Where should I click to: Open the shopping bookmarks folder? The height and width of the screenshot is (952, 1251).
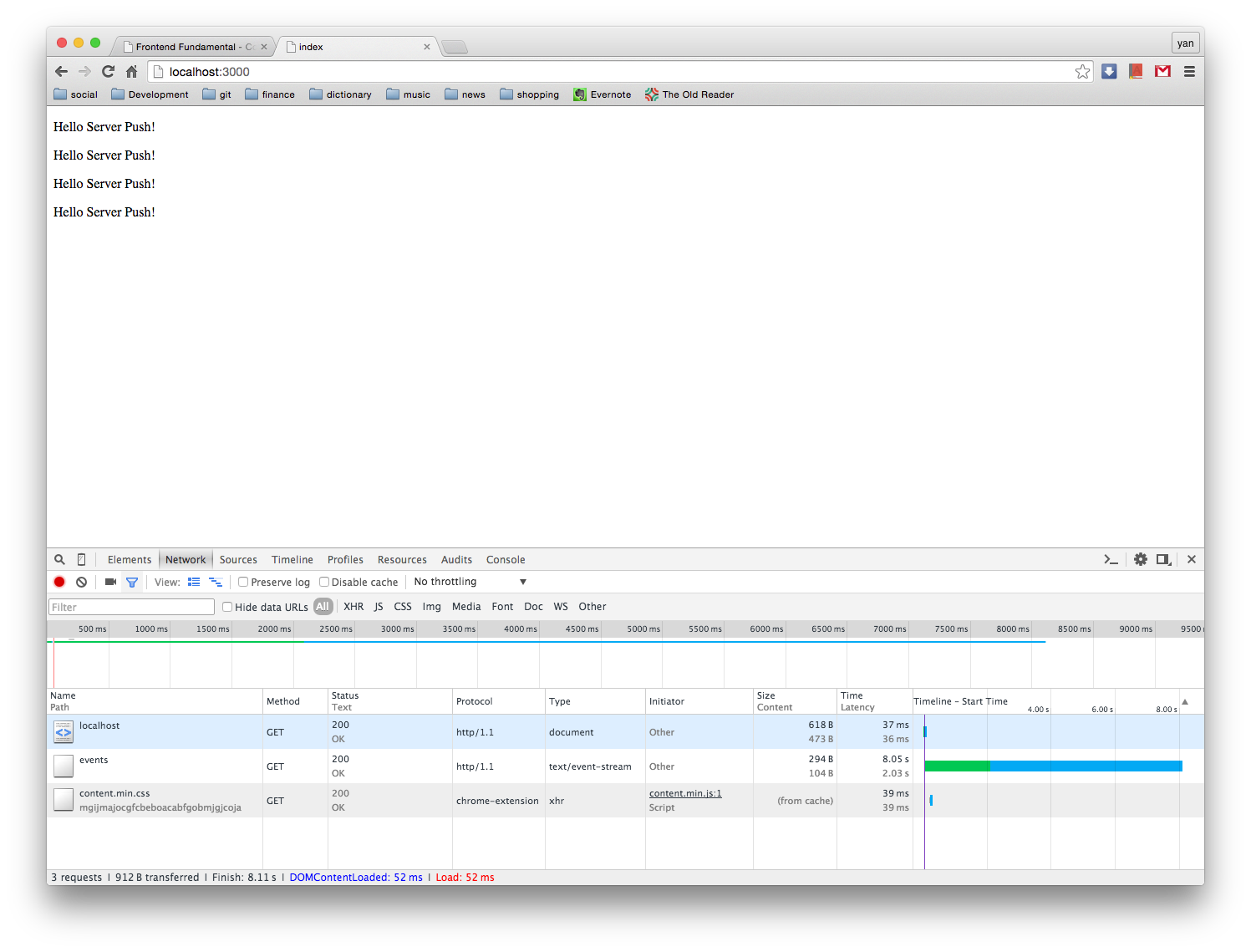529,94
